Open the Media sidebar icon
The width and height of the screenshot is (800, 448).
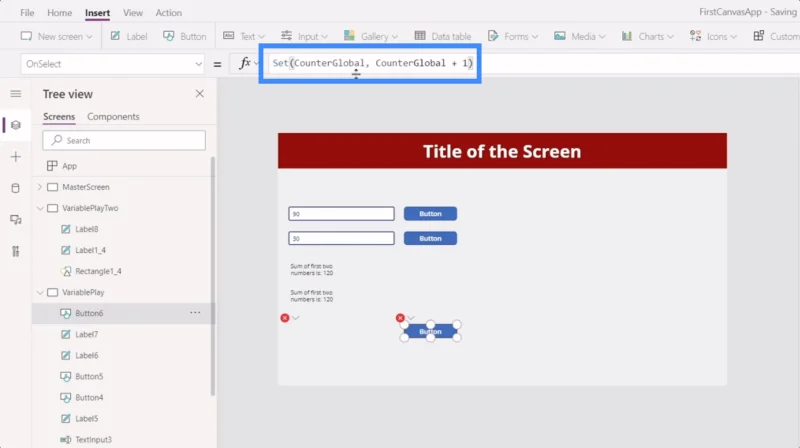coord(16,220)
